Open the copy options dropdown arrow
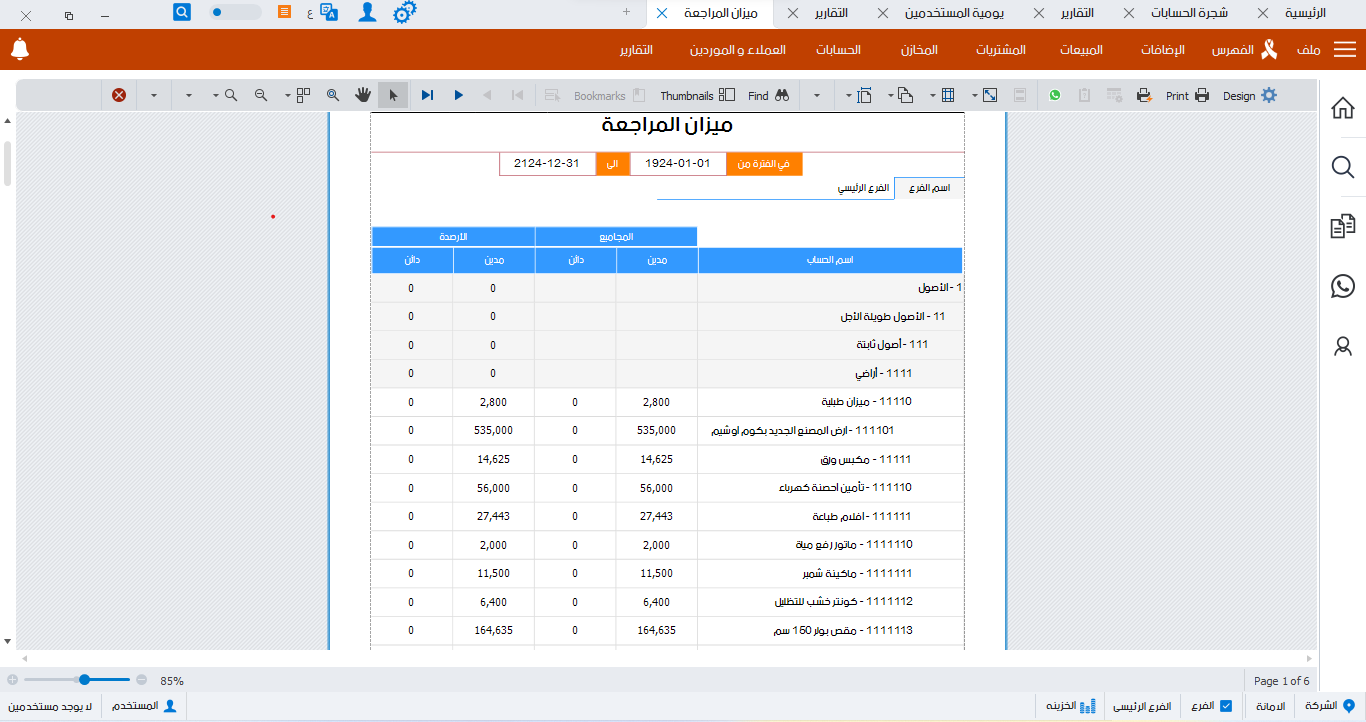The image size is (1366, 722). 890,95
